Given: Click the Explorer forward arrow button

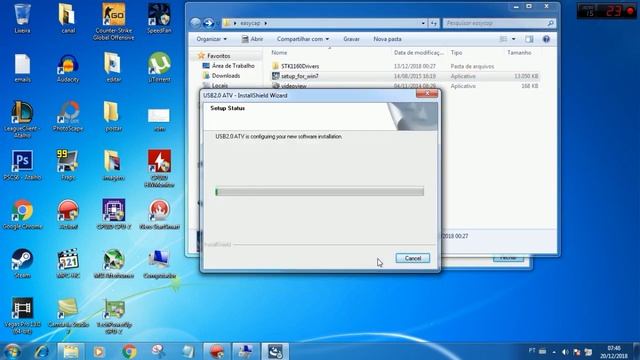Looking at the screenshot, I should (x=209, y=23).
